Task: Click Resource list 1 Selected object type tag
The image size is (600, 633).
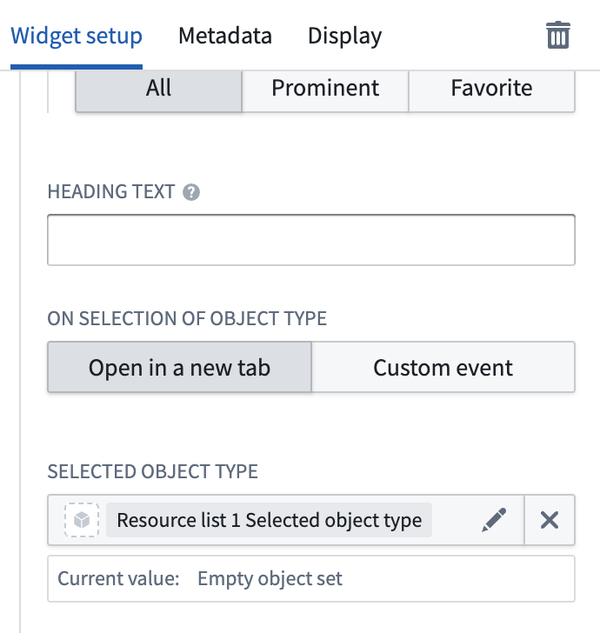Action: (269, 520)
